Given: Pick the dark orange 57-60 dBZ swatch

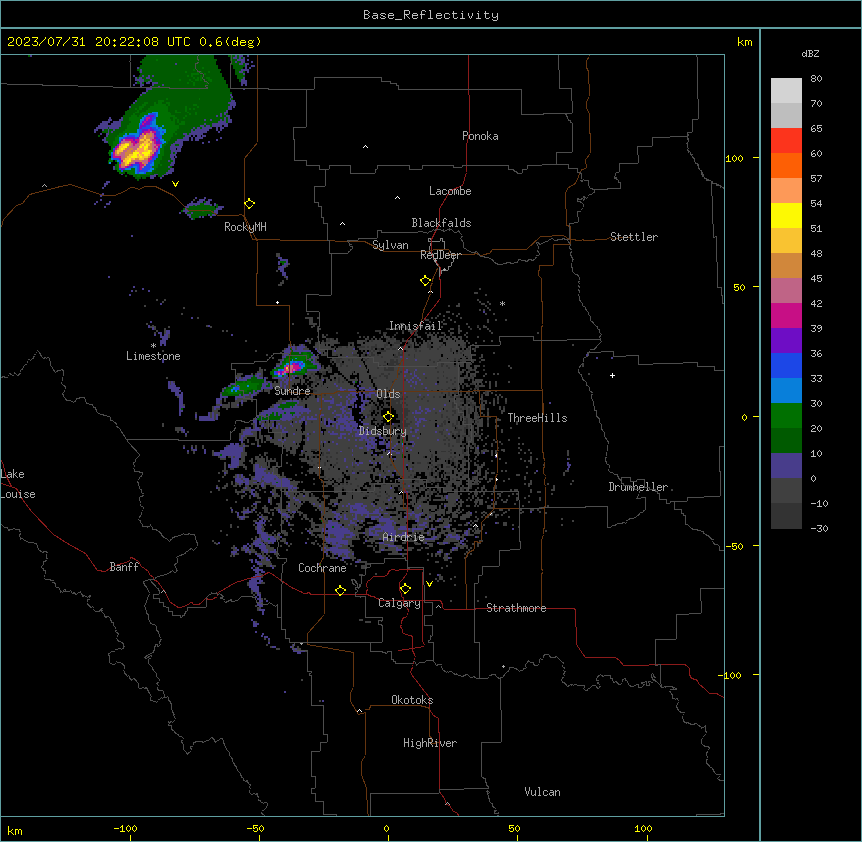Looking at the screenshot, I should point(786,165).
